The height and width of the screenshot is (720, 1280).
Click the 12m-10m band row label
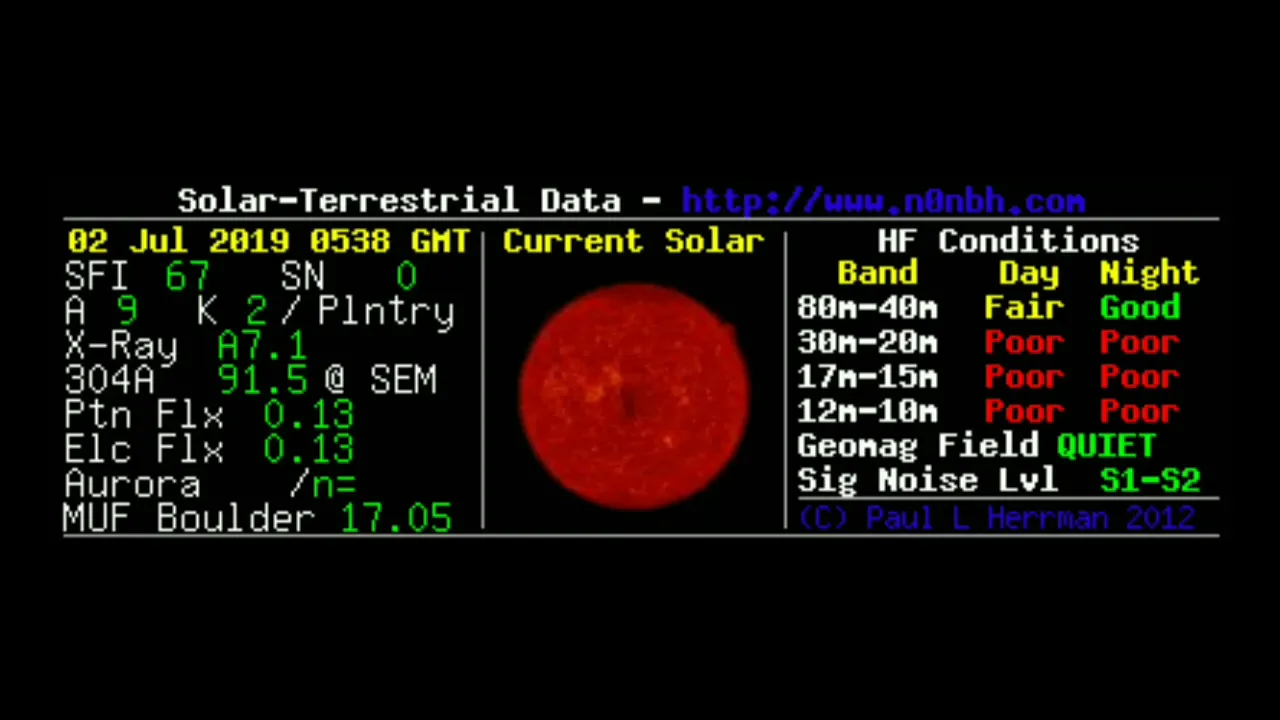(867, 411)
